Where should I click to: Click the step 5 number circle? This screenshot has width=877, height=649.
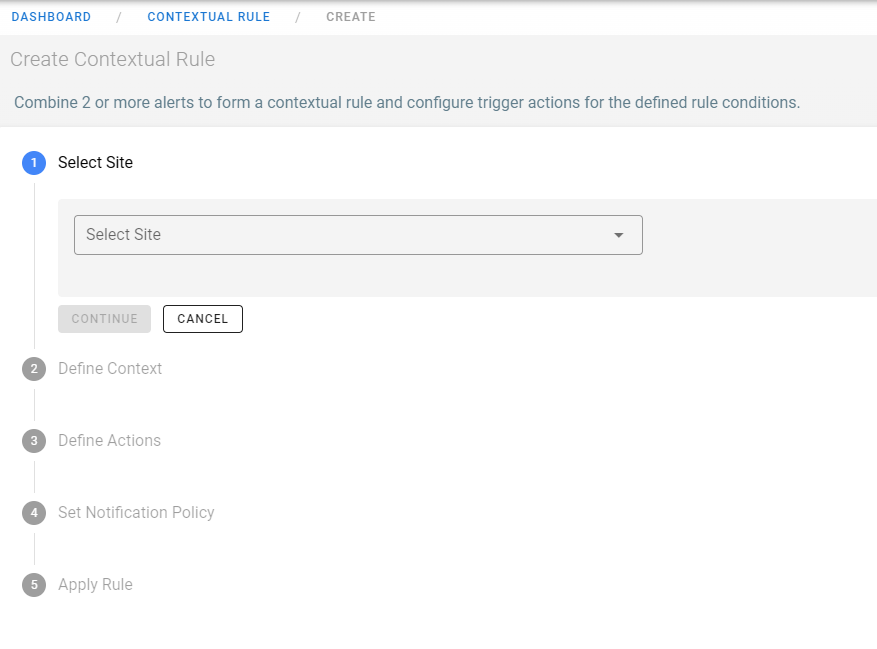click(34, 585)
